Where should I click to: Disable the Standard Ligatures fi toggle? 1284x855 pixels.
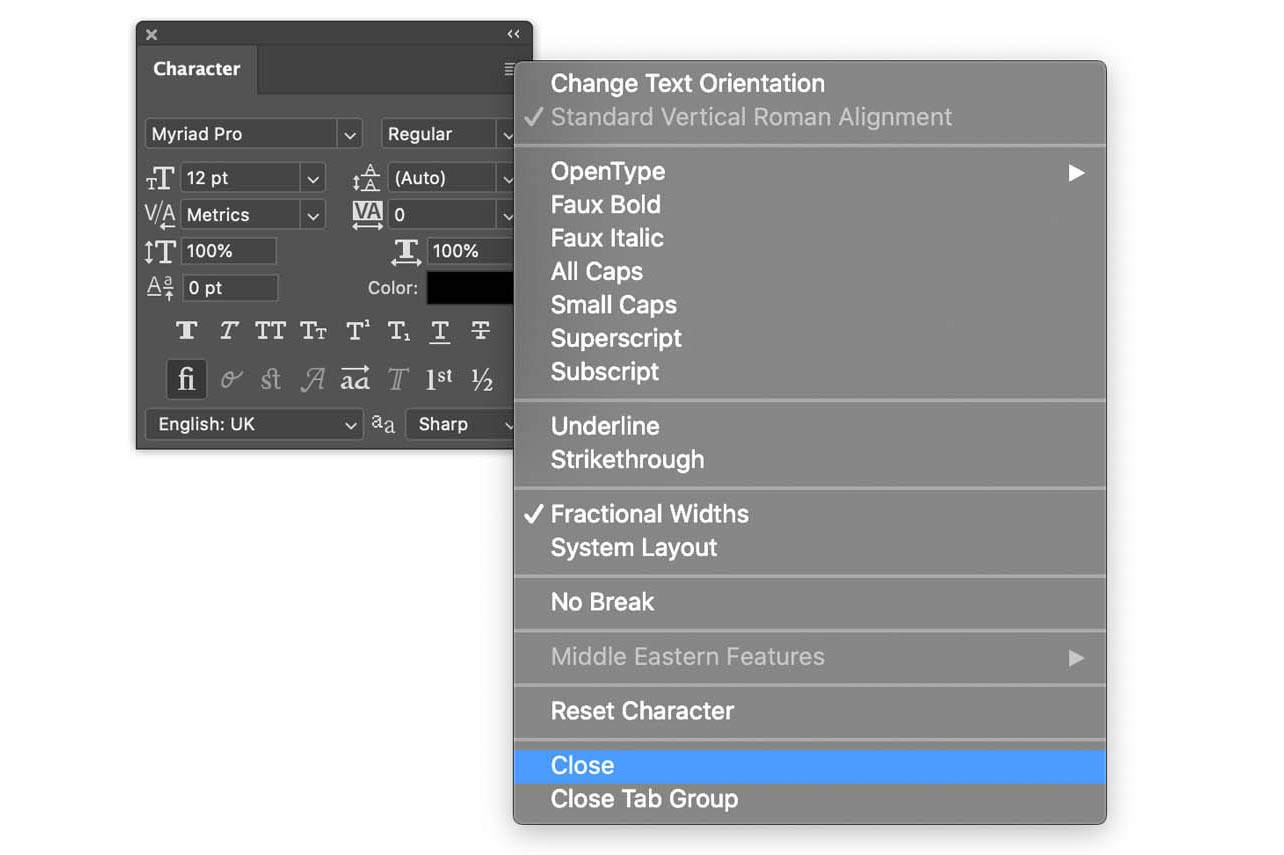(186, 379)
